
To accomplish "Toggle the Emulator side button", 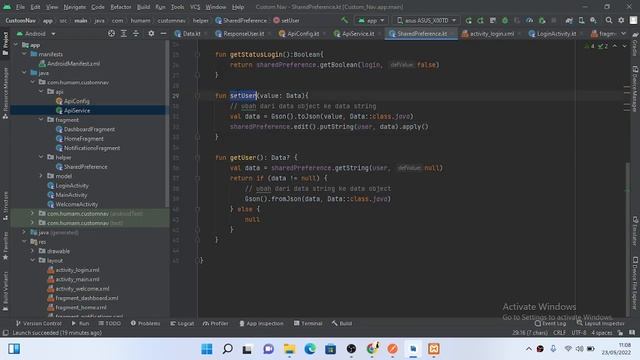I will 635,231.
